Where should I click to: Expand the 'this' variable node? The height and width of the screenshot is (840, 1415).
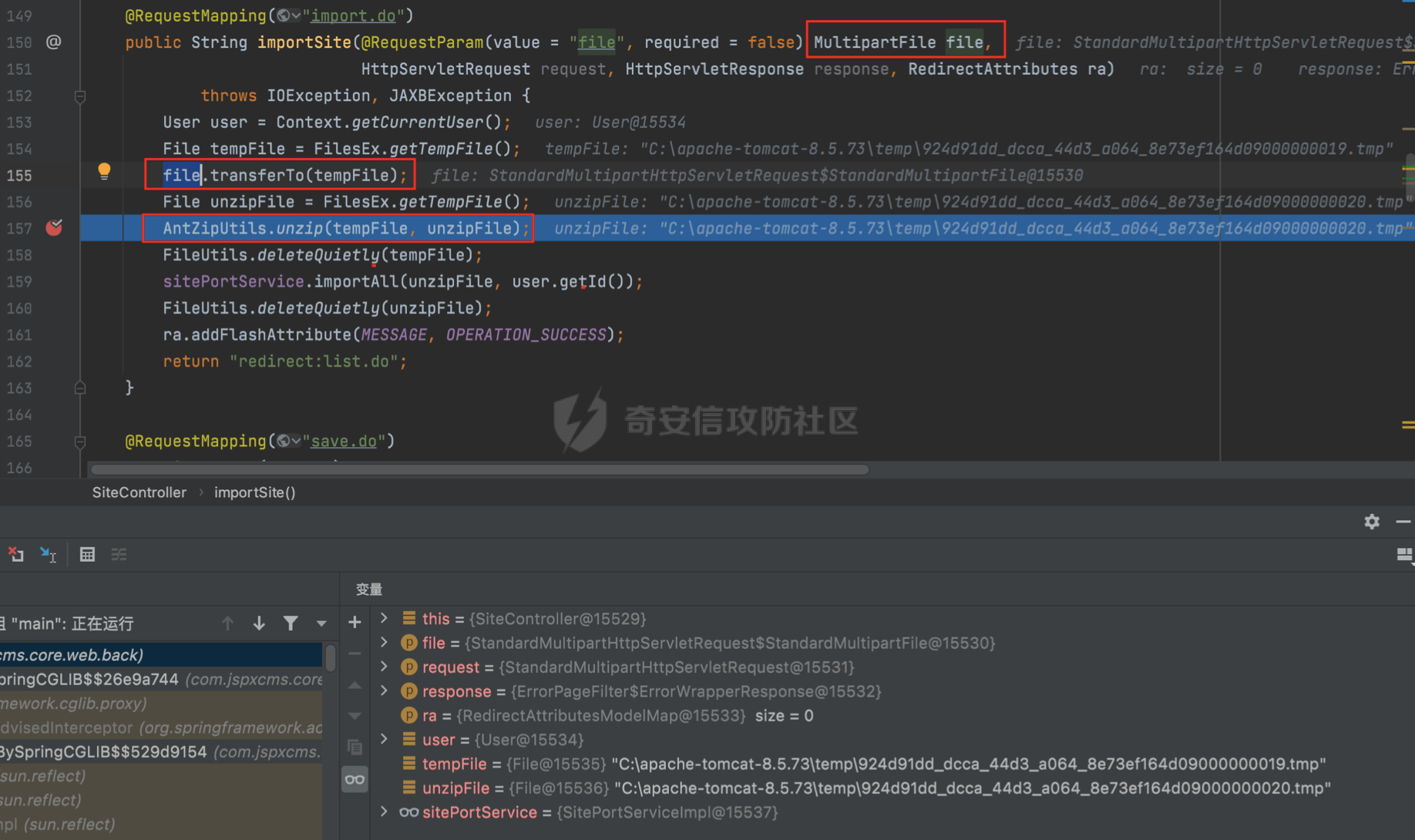pos(385,618)
